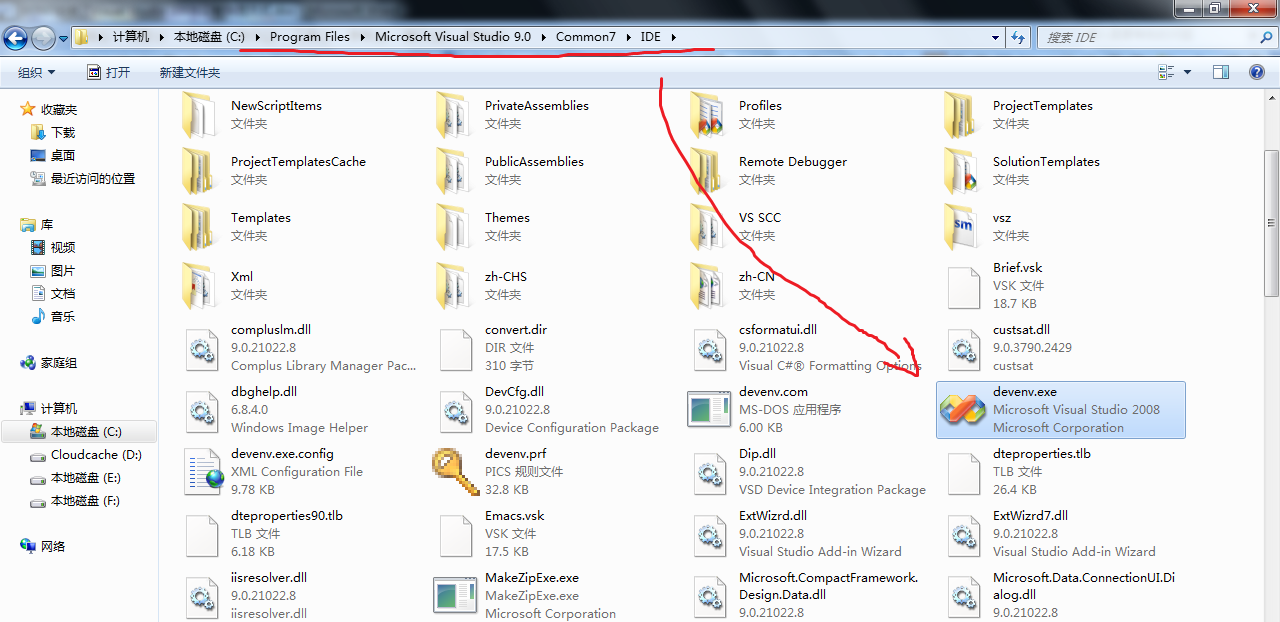Click the devenv.com MS-DOS application icon

click(x=709, y=410)
